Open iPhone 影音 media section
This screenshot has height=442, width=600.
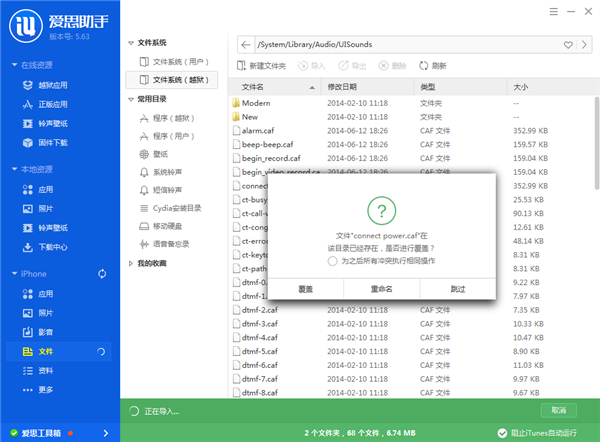click(x=38, y=332)
